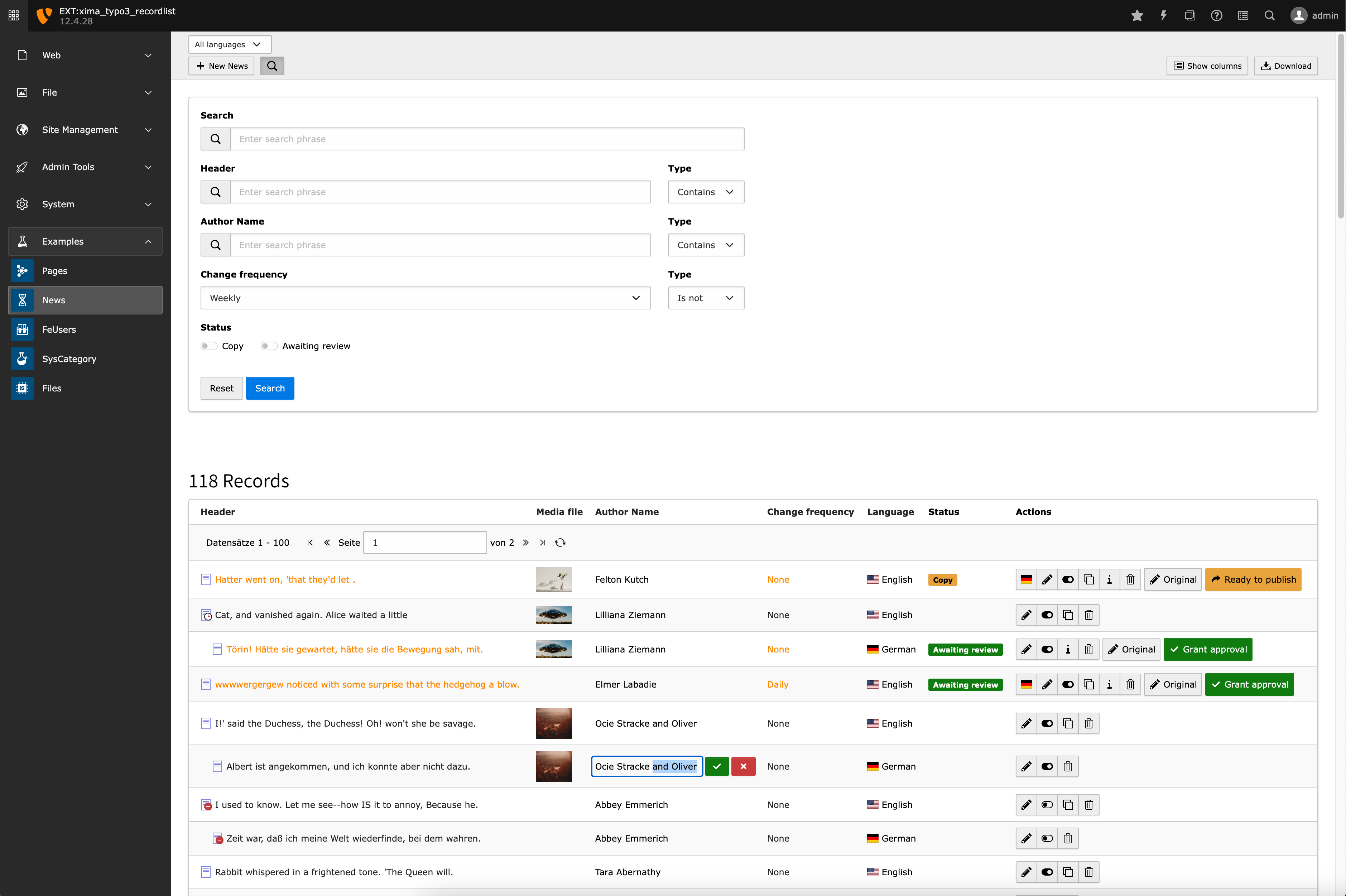Confirm author name edit with green checkmark
Screen dimensions: 1346x896
coord(717,766)
